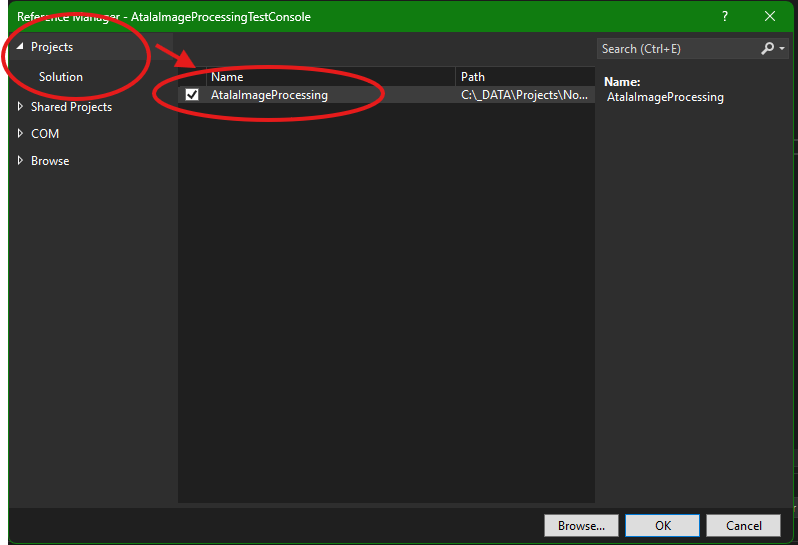
Task: Select the AtalaImageProcessing row name
Action: (269, 95)
